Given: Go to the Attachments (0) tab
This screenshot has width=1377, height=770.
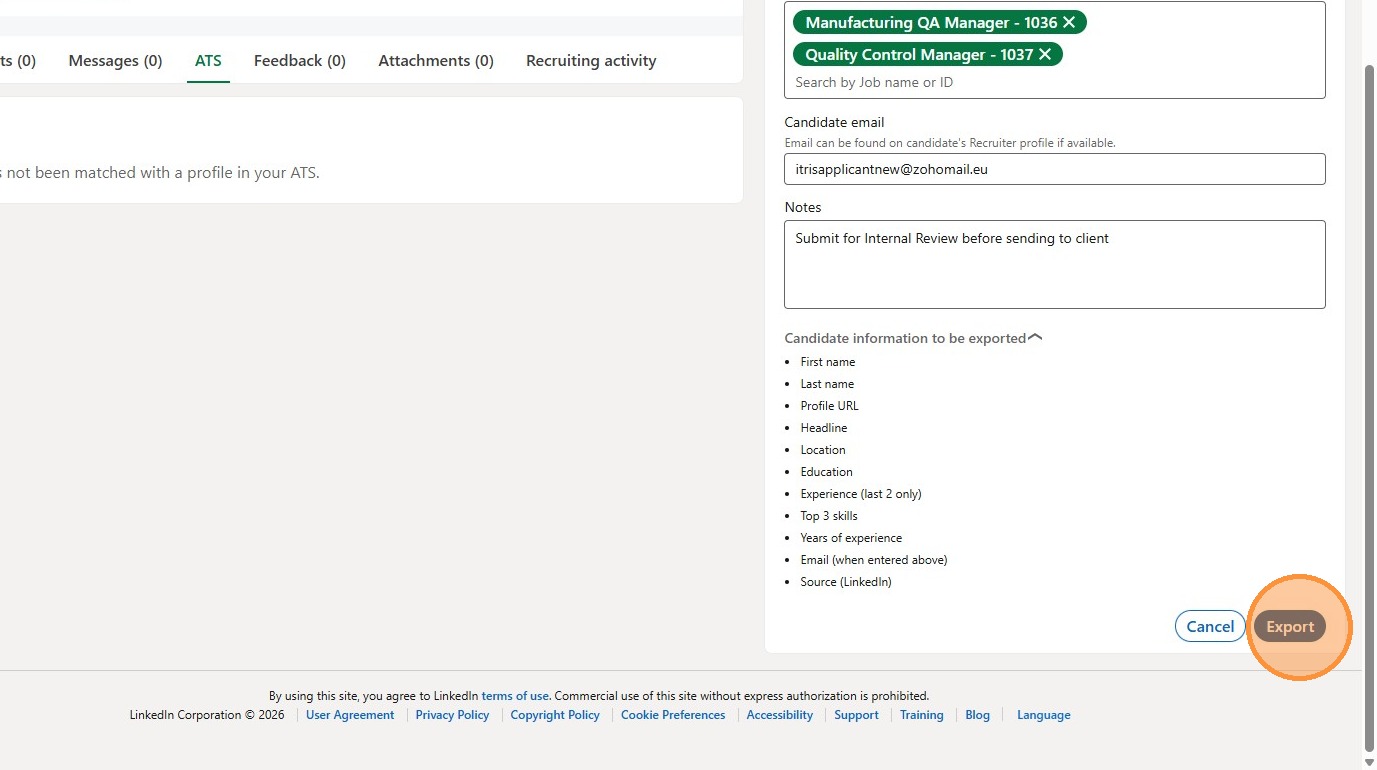Looking at the screenshot, I should point(436,61).
